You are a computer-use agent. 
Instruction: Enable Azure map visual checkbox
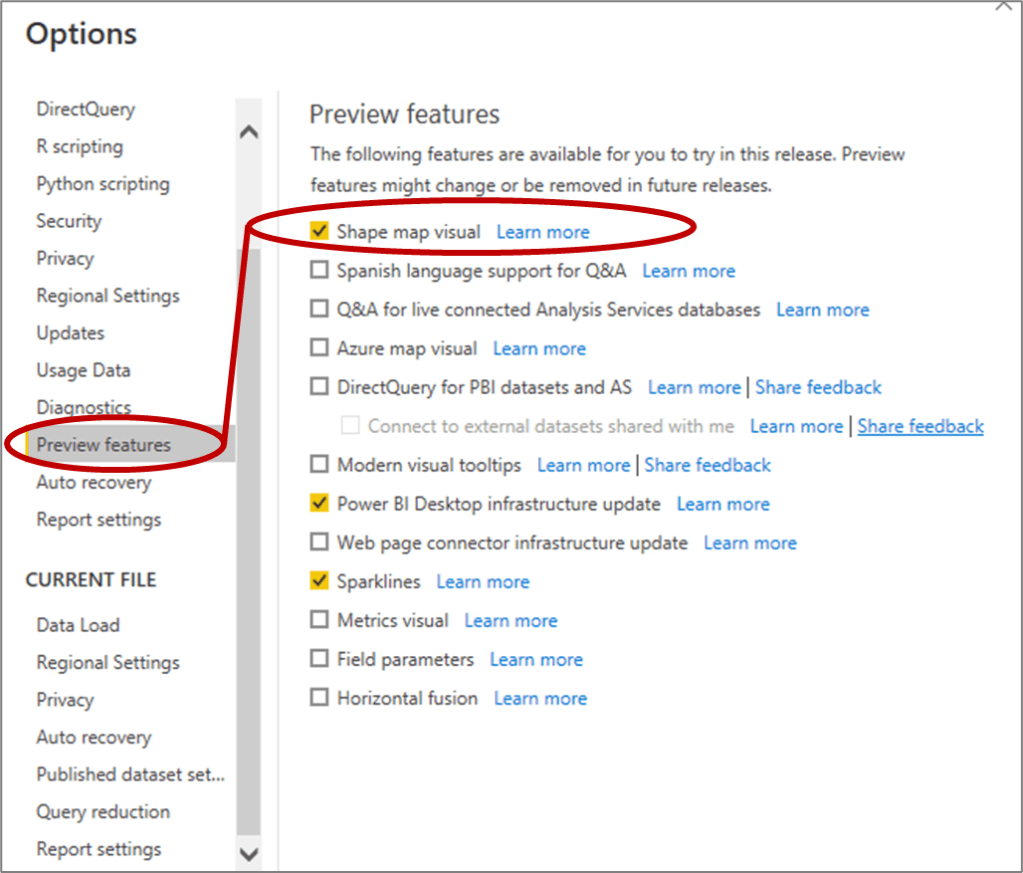point(319,348)
